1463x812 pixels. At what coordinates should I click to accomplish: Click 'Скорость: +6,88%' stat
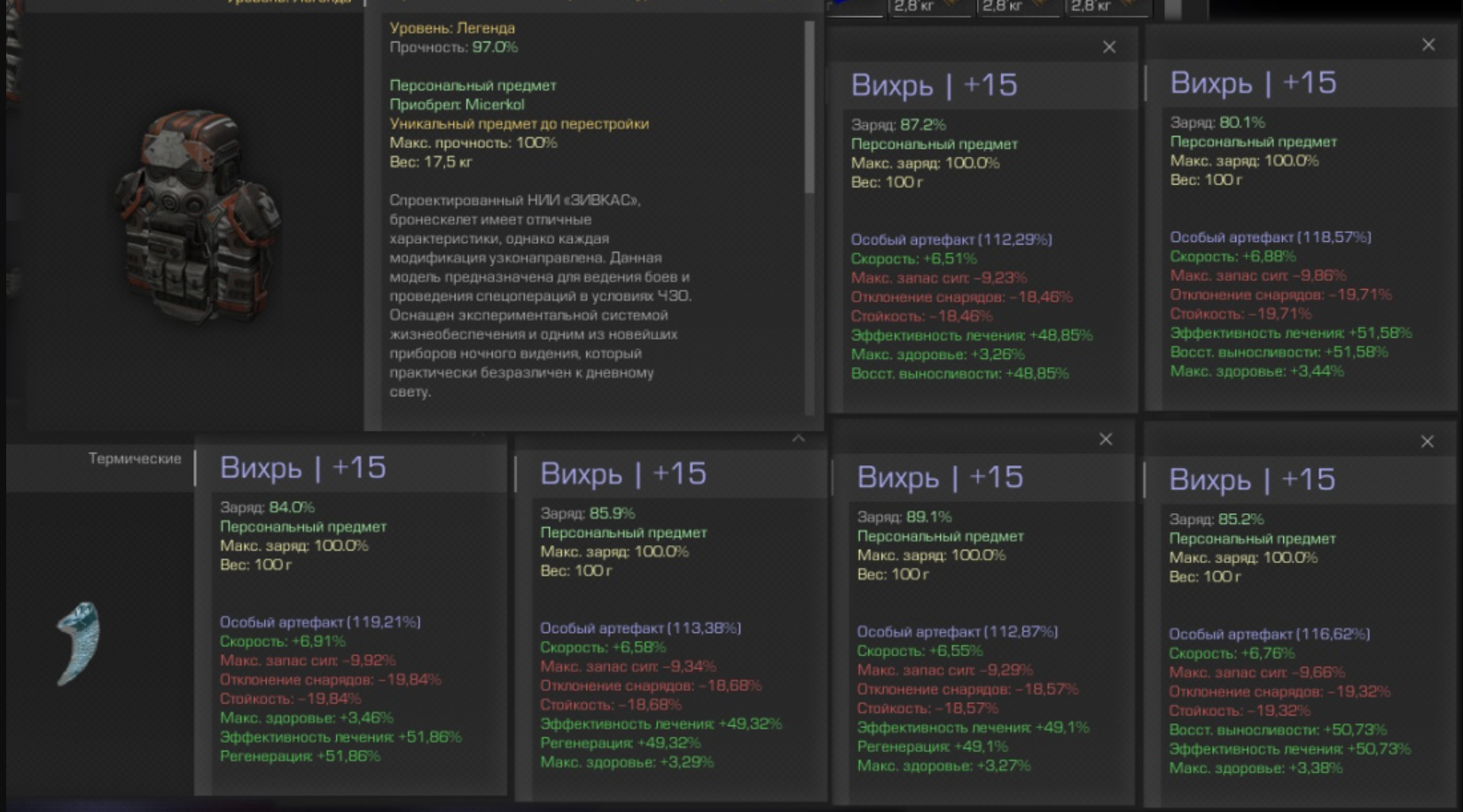pyautogui.click(x=1232, y=256)
